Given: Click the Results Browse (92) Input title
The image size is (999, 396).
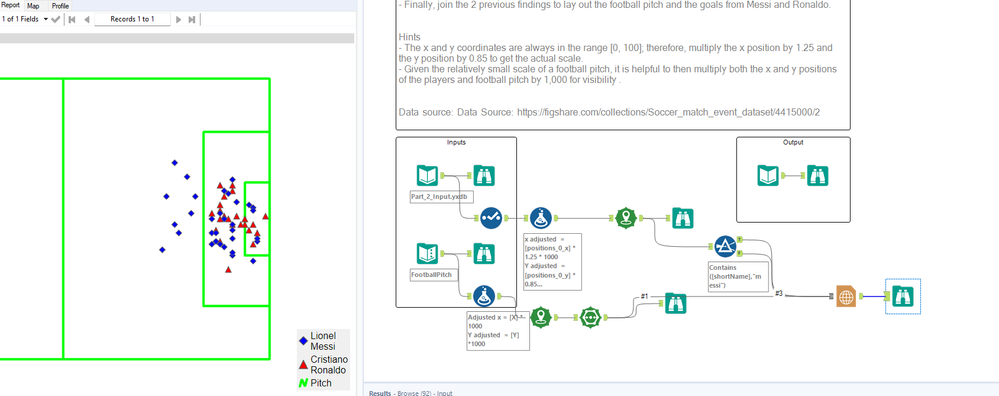Looking at the screenshot, I should [411, 393].
